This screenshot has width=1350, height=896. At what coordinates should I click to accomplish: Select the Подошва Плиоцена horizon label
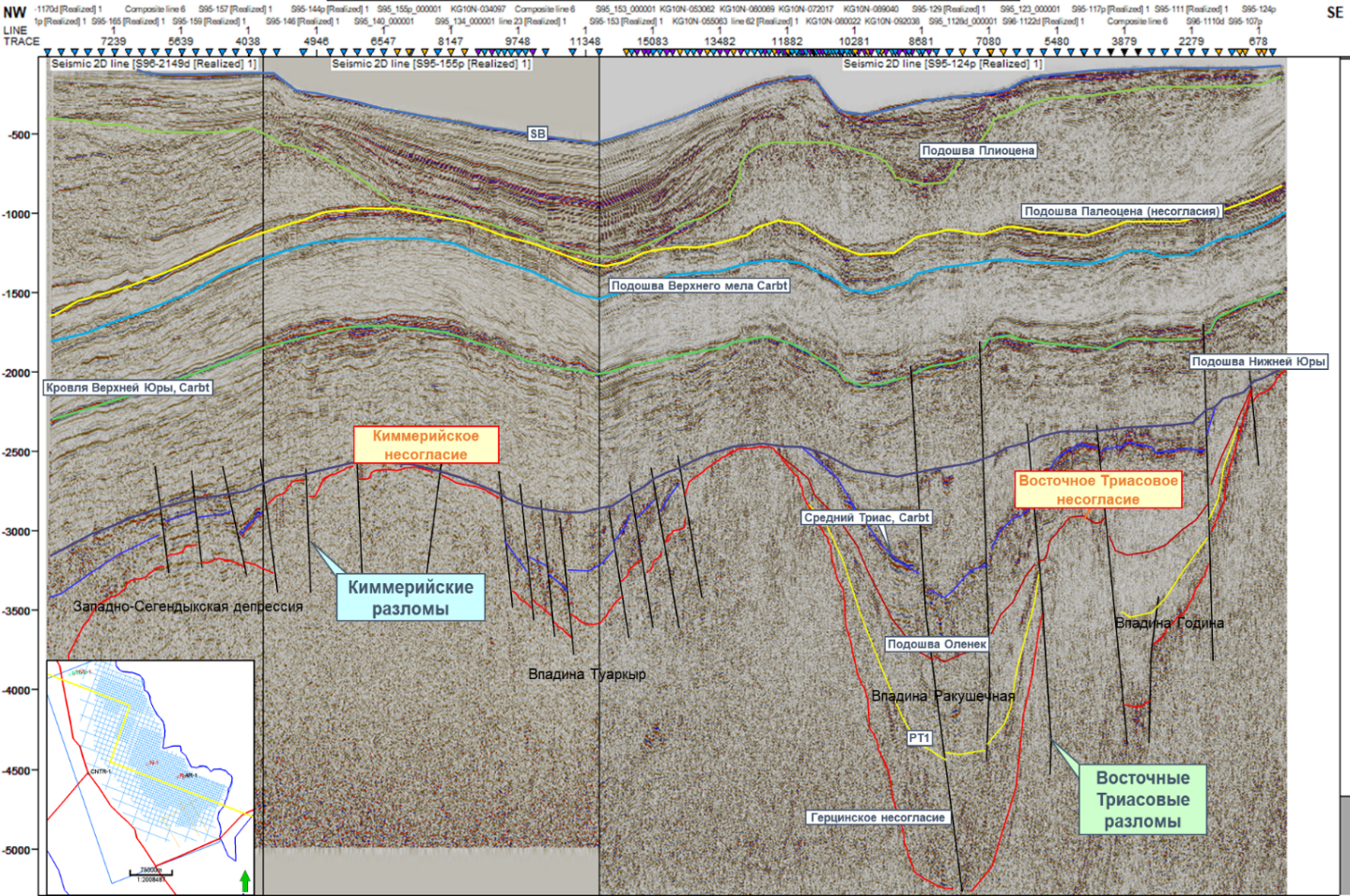click(978, 150)
